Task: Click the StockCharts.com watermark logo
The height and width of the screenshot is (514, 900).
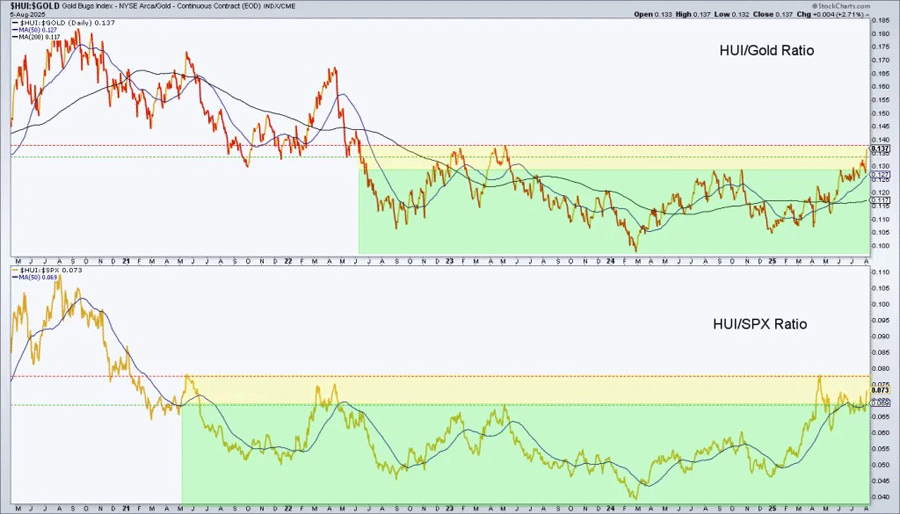Action: 840,5
